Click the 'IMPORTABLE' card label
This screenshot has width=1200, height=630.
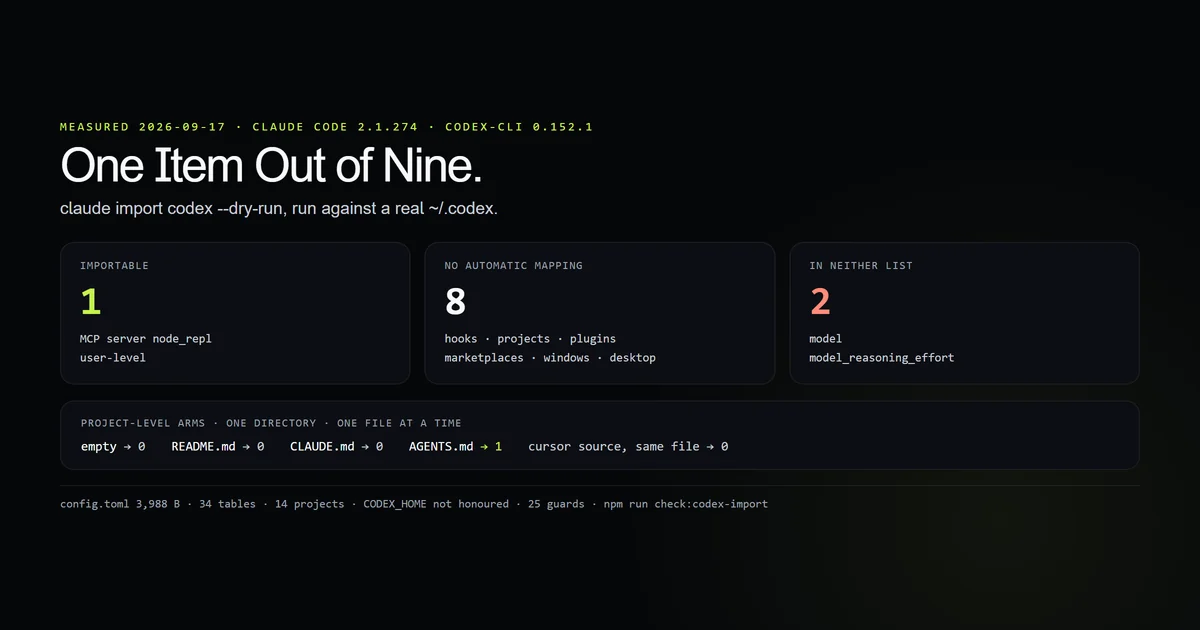[x=114, y=266]
